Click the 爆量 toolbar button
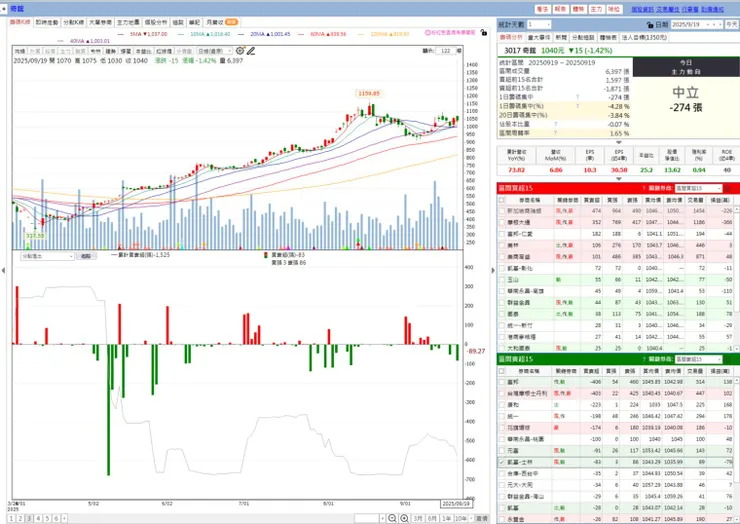The height and width of the screenshot is (524, 740). pyautogui.click(x=126, y=51)
